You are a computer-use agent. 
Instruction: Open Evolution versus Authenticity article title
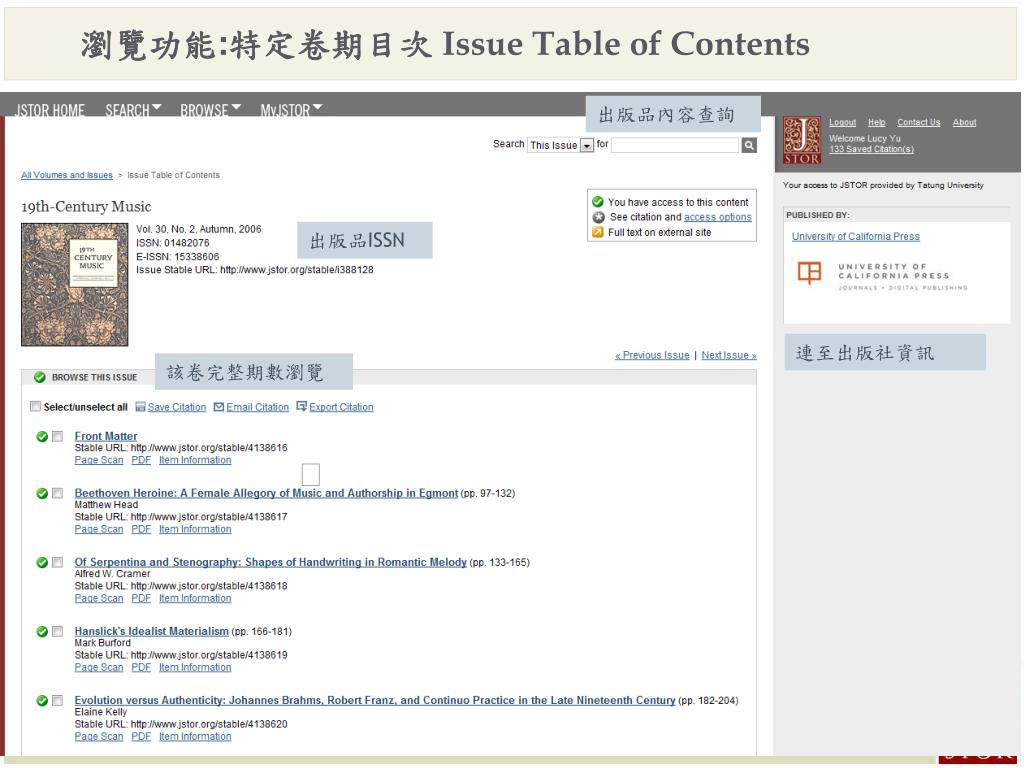375,701
